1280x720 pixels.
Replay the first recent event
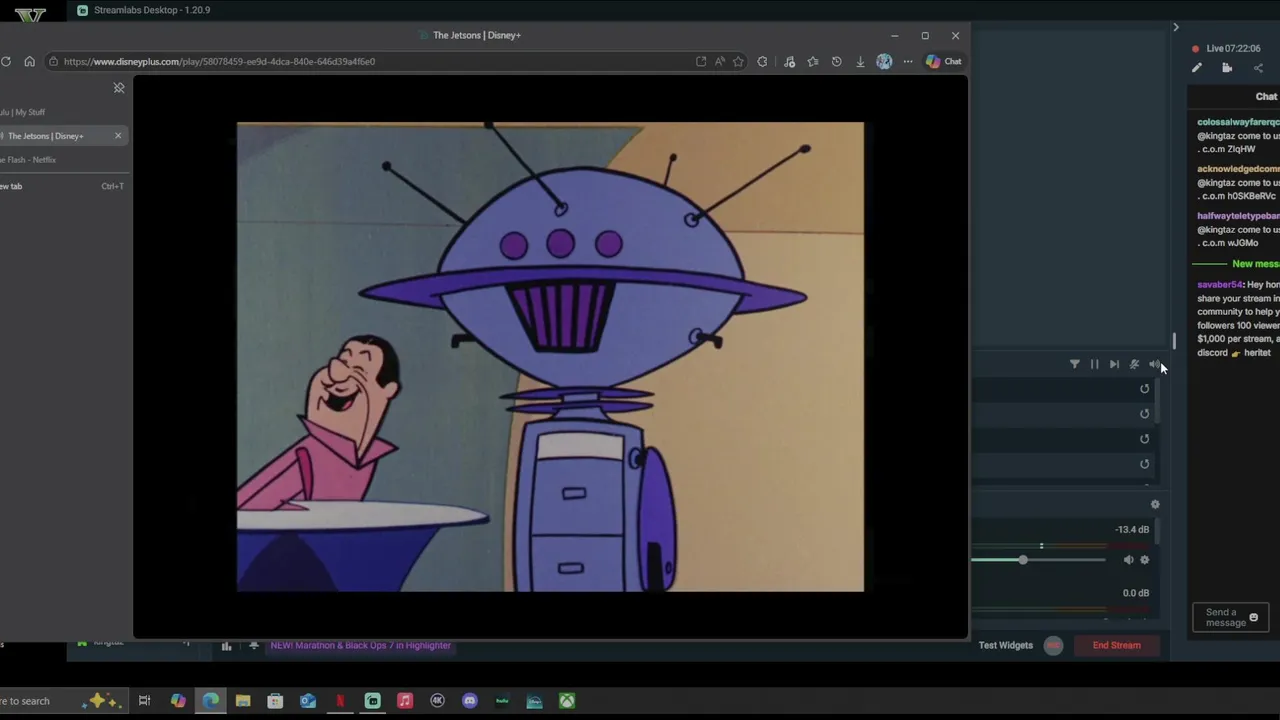click(x=1145, y=389)
